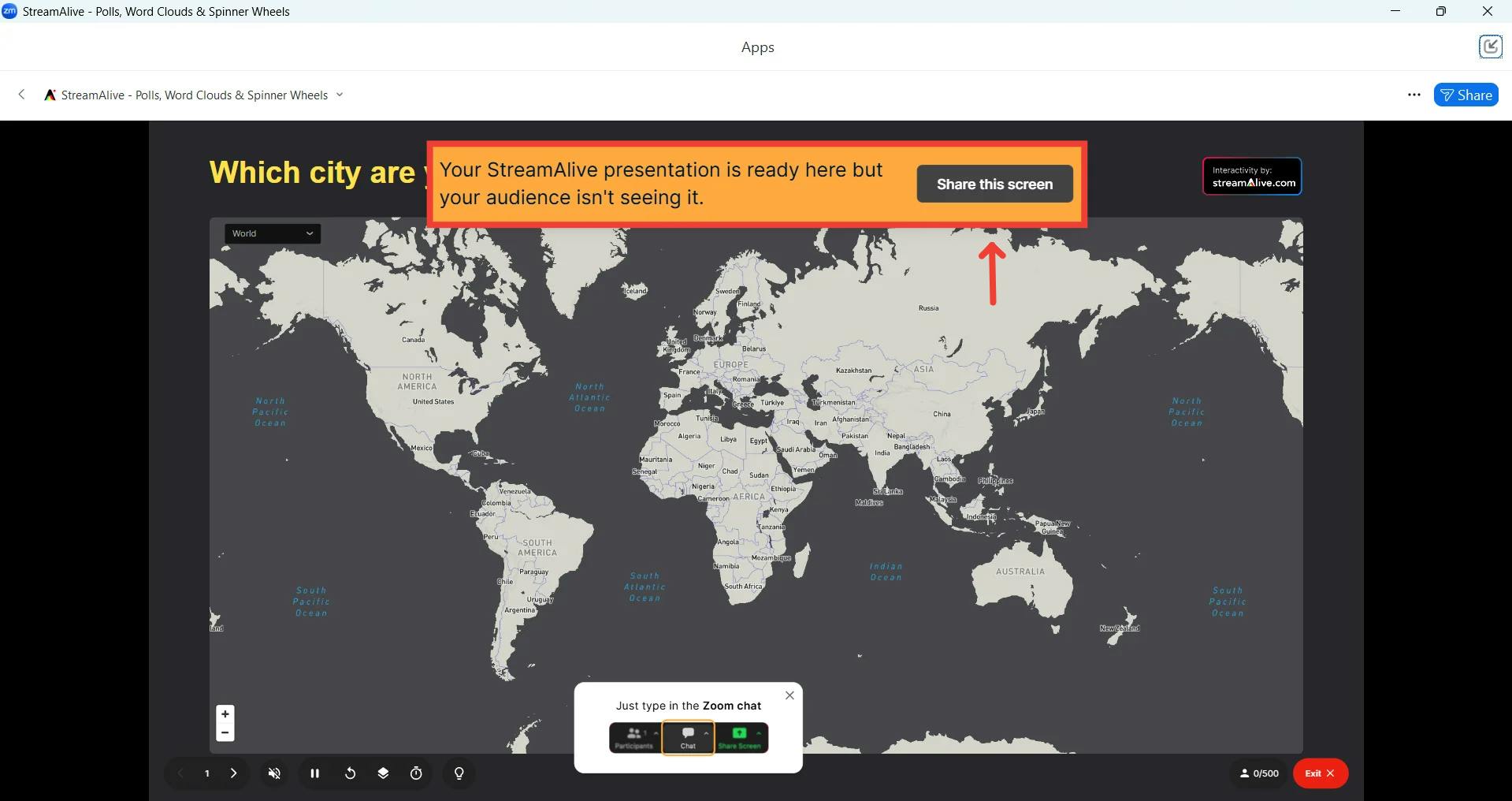Click the Libya label on the map
1512x801 pixels.
pos(729,440)
